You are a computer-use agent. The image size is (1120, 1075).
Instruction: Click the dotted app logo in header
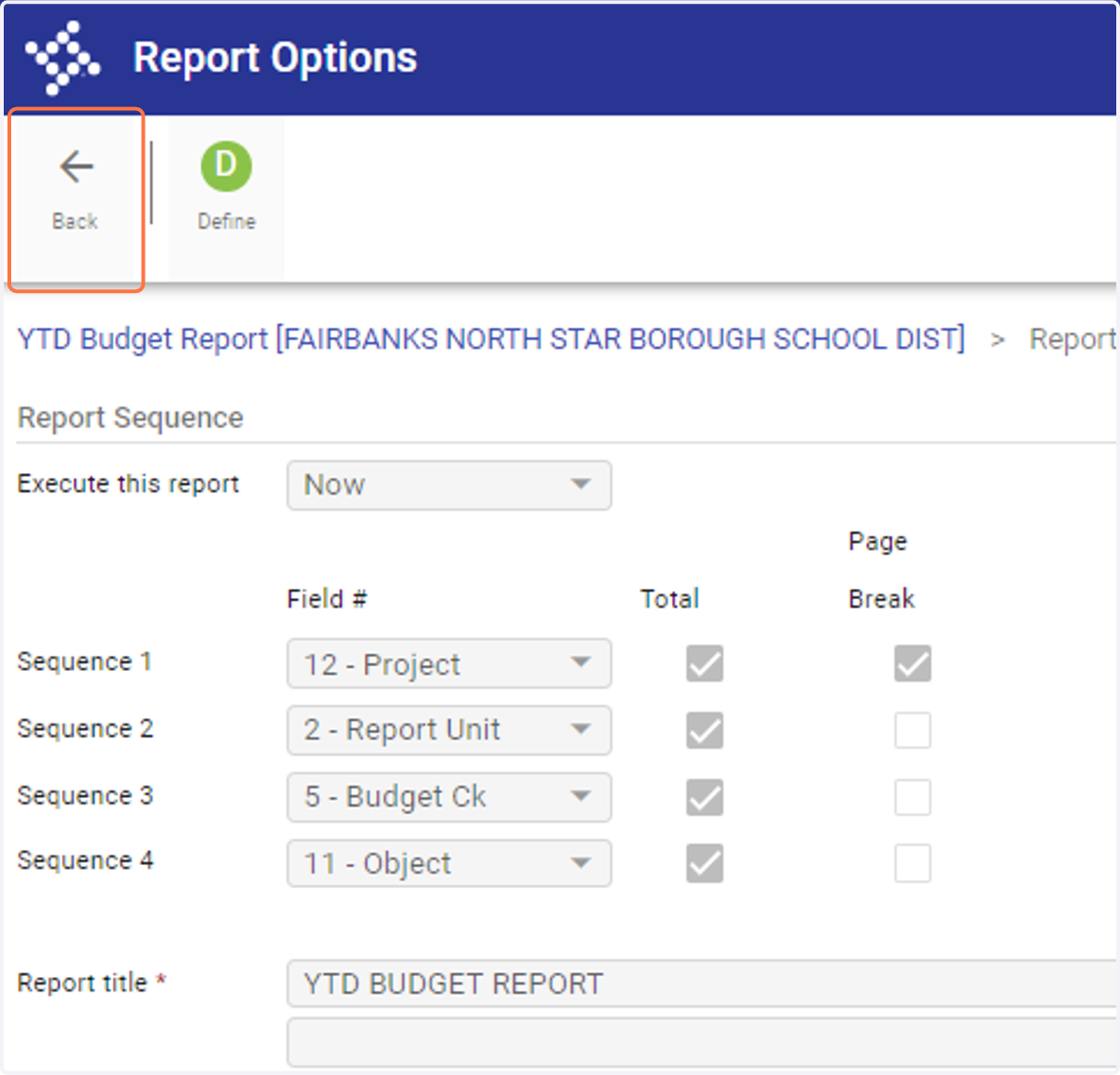tap(63, 58)
